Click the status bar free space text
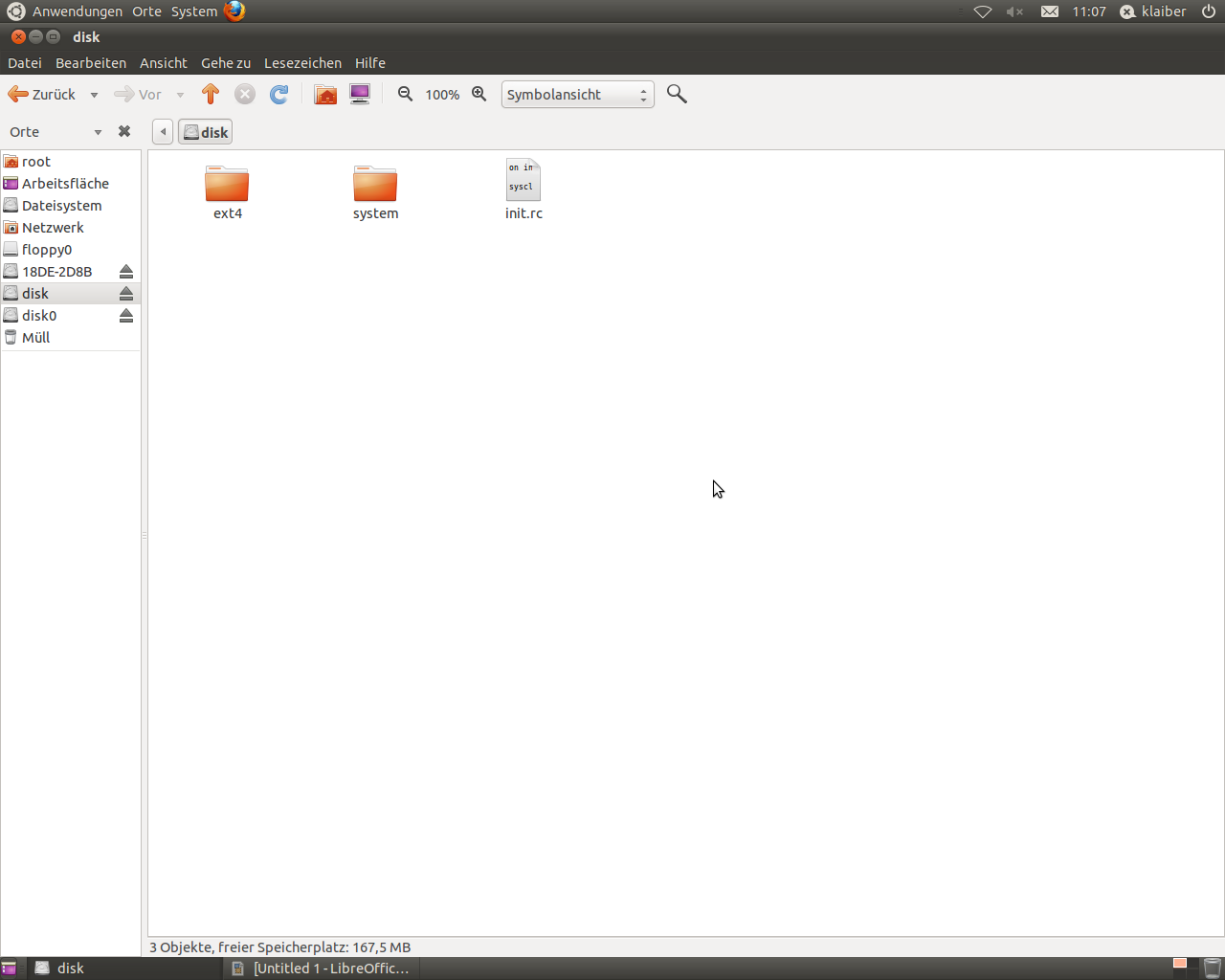This screenshot has width=1225, height=980. click(280, 947)
